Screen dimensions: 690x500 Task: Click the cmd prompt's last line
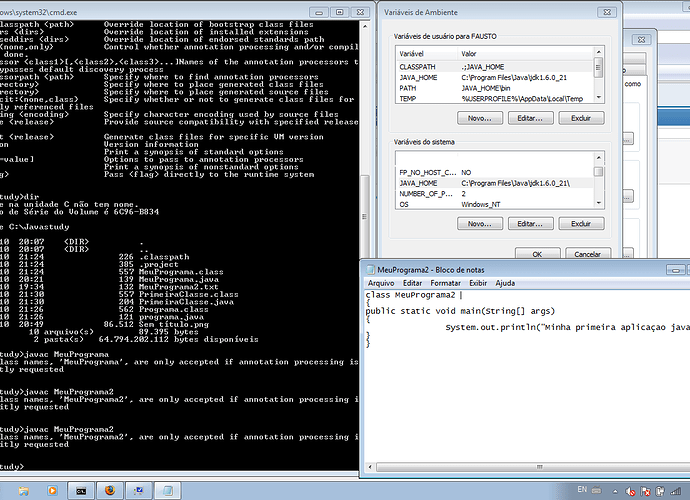tap(12, 467)
